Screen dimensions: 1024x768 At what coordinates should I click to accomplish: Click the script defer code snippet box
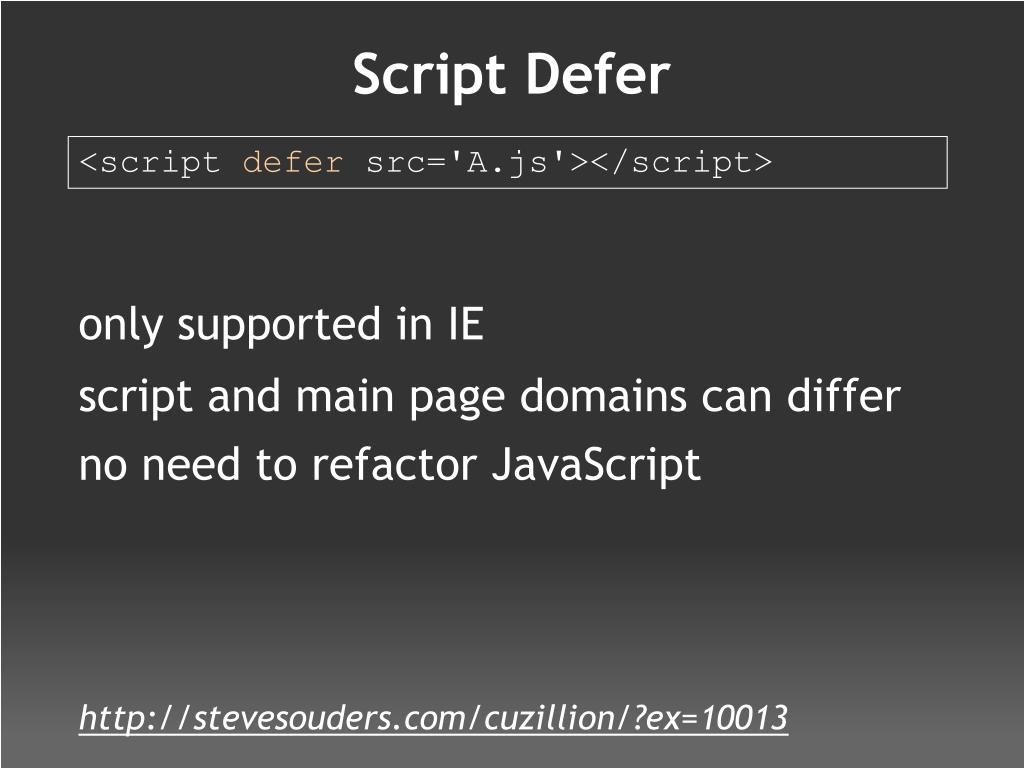507,163
